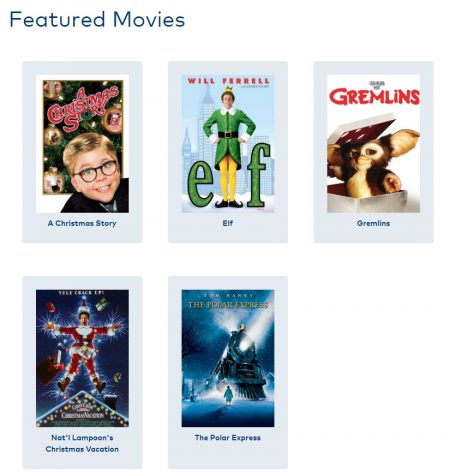Open the A Christmas Story poster
The height and width of the screenshot is (473, 450).
pos(82,144)
